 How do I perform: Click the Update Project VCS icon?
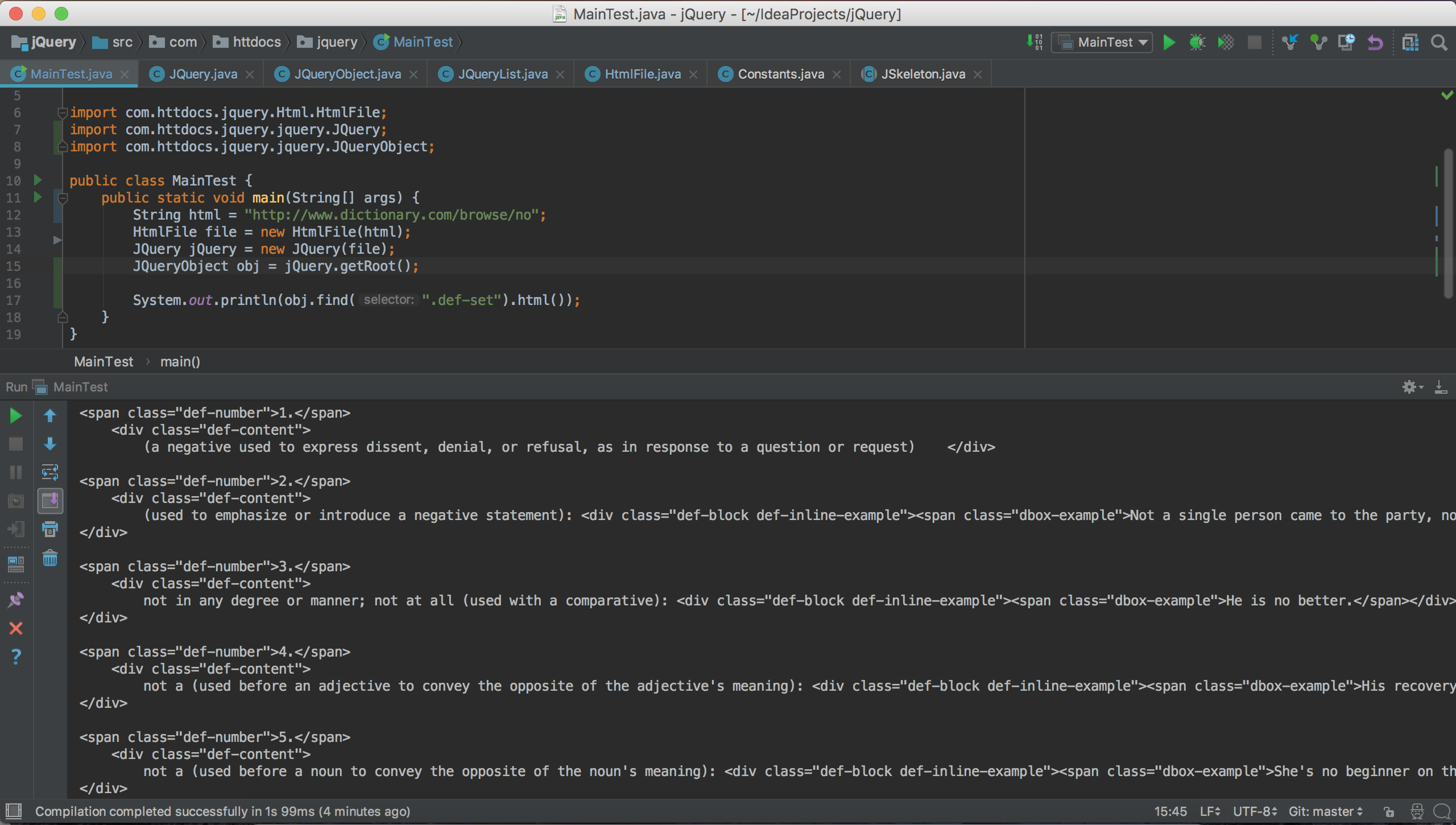[1289, 43]
